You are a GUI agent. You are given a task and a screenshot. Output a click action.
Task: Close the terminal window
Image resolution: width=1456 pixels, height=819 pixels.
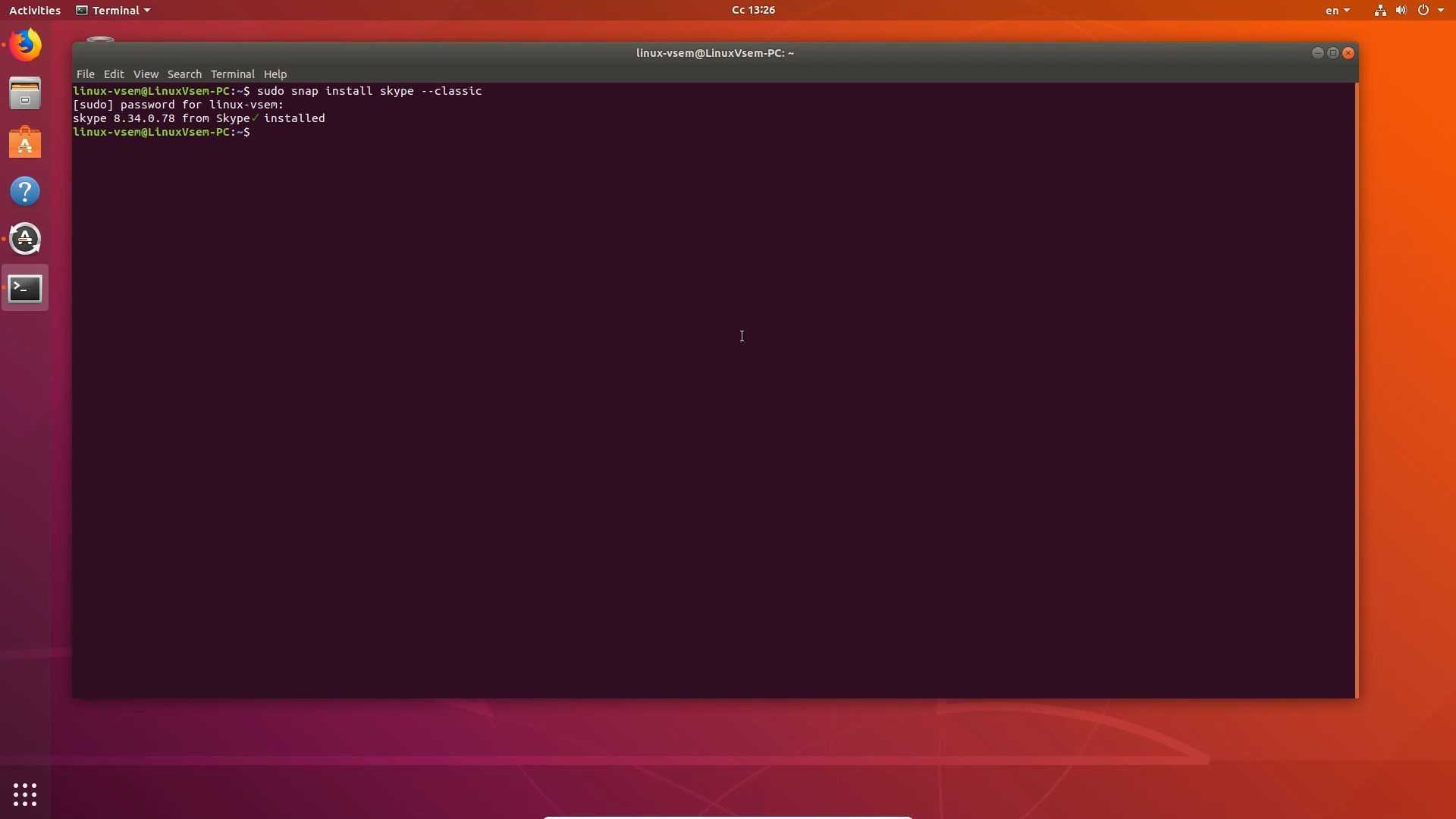(1348, 53)
